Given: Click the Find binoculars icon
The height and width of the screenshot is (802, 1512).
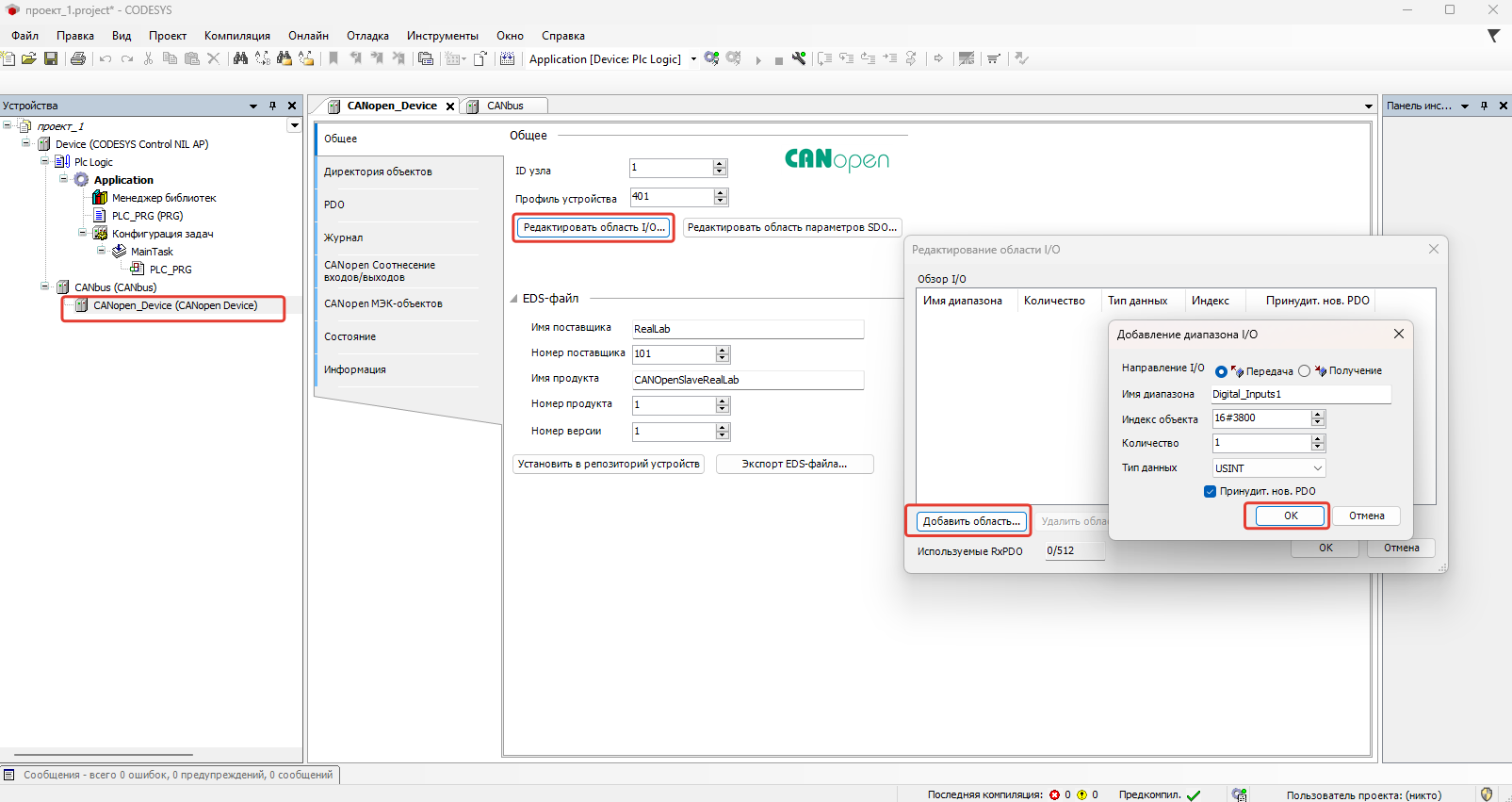Looking at the screenshot, I should 240,58.
